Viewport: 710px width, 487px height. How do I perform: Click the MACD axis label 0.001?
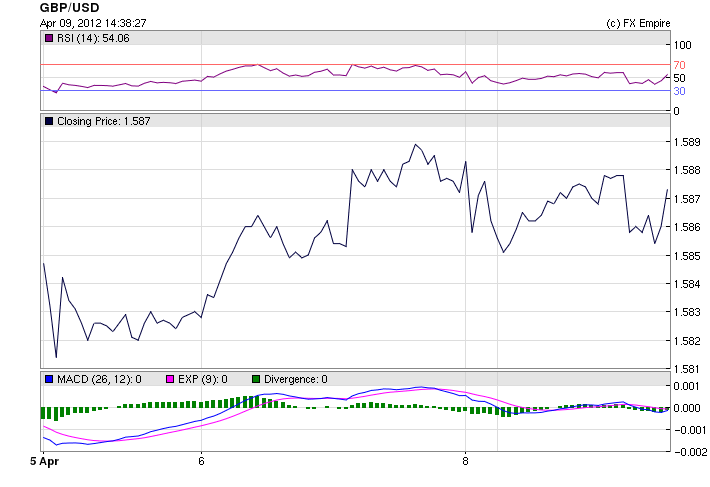(x=687, y=386)
